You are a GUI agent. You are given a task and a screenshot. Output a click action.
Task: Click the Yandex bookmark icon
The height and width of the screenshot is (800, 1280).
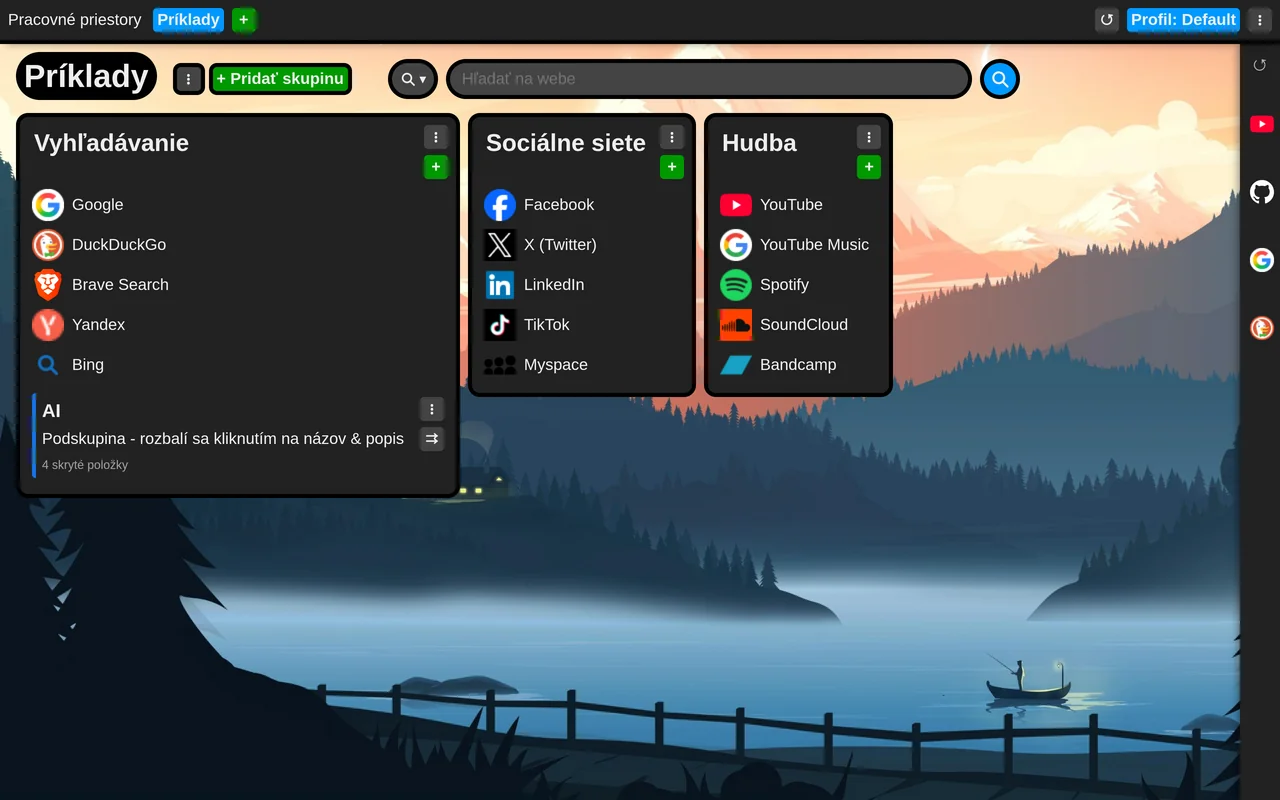(x=48, y=325)
